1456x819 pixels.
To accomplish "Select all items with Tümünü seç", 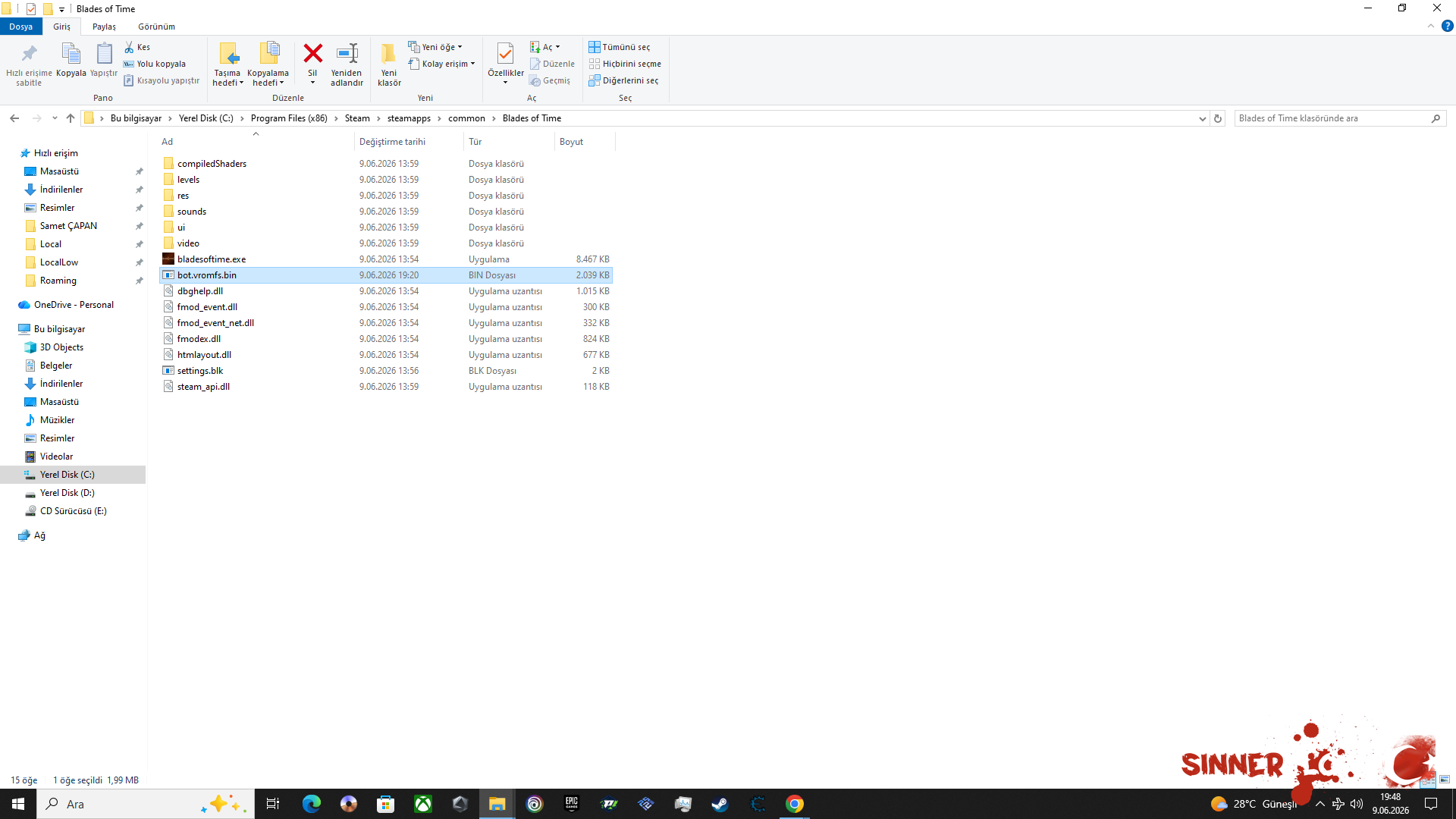I will [620, 47].
